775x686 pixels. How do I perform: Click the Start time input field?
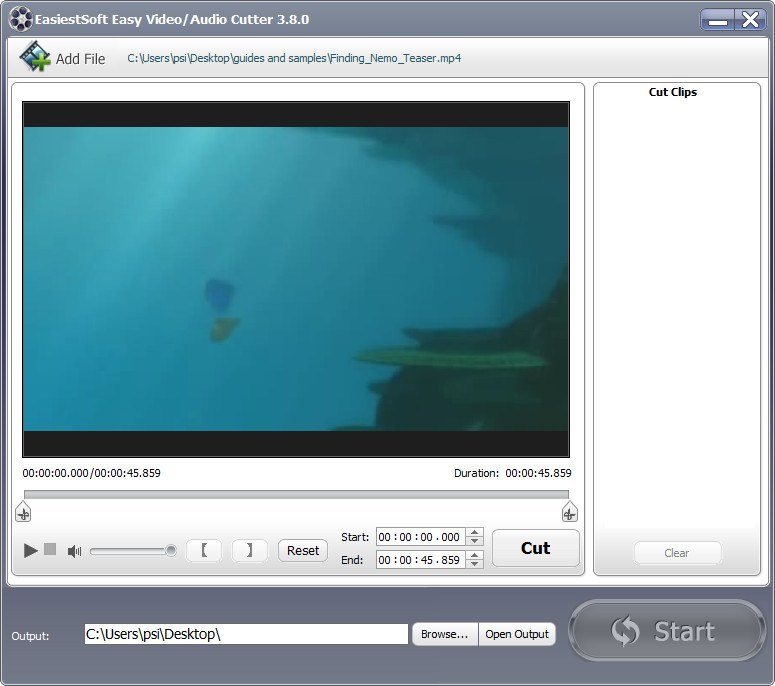coord(420,537)
